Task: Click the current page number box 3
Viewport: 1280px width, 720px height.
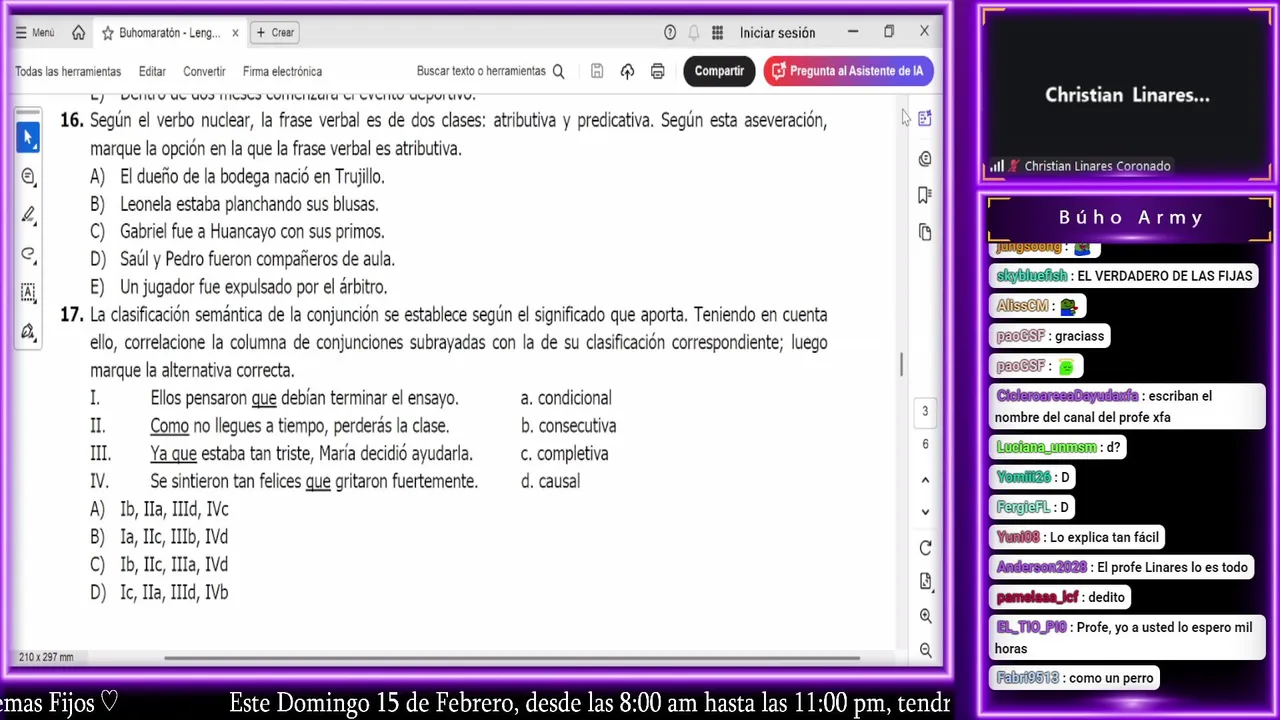Action: 925,411
